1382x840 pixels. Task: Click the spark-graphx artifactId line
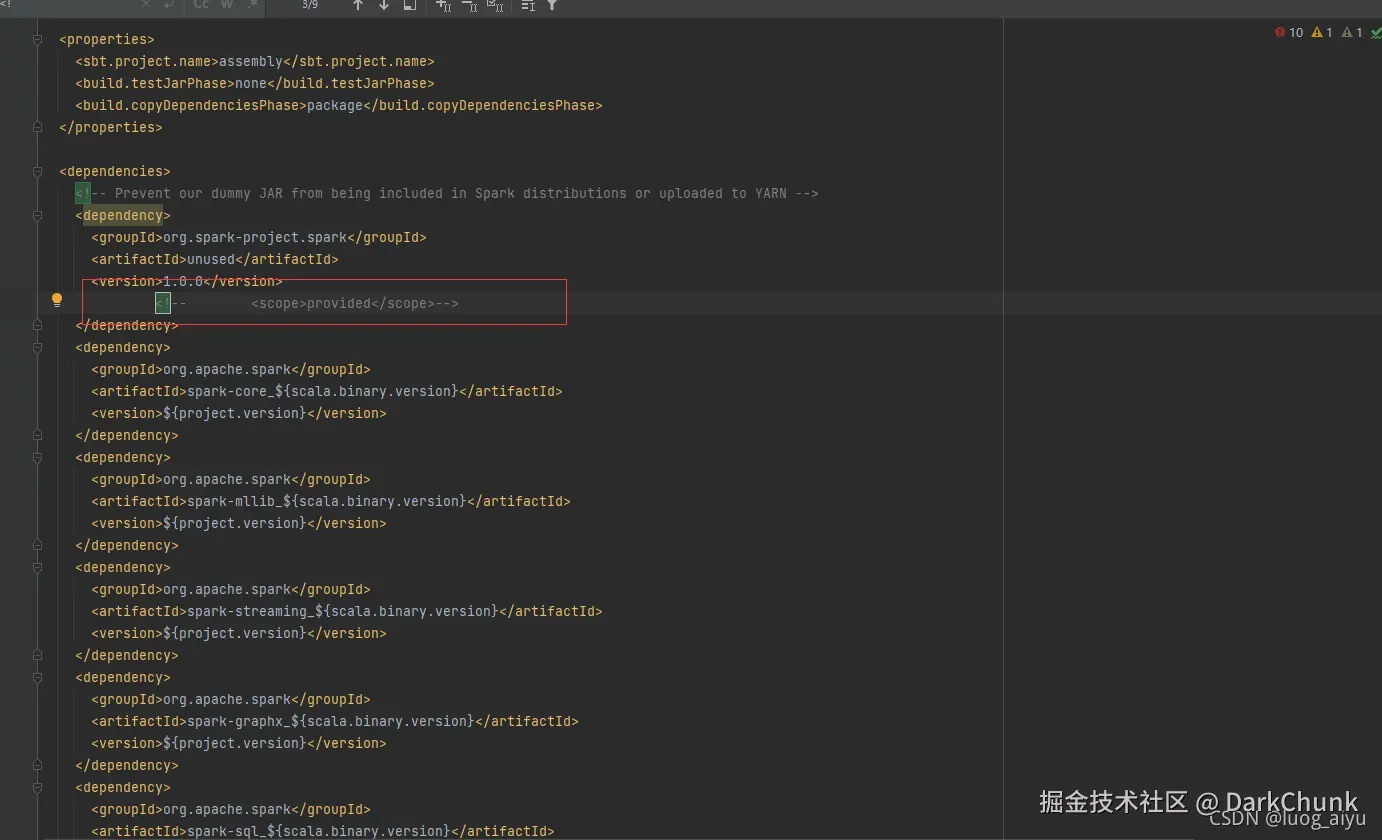[x=335, y=721]
